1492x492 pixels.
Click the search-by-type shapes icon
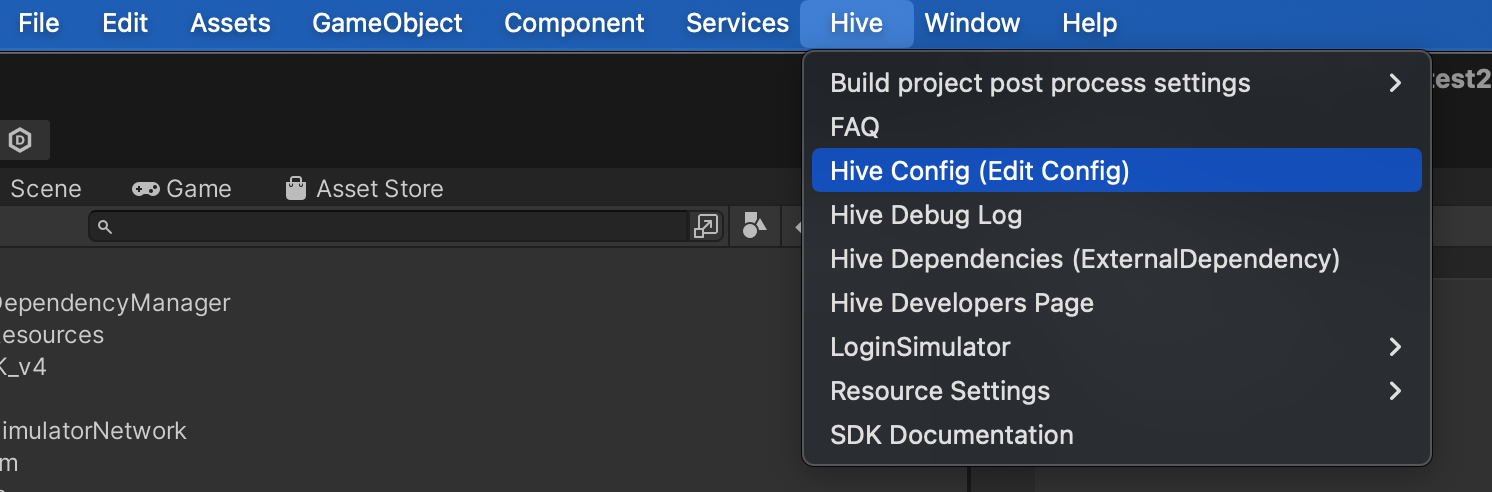(x=754, y=227)
